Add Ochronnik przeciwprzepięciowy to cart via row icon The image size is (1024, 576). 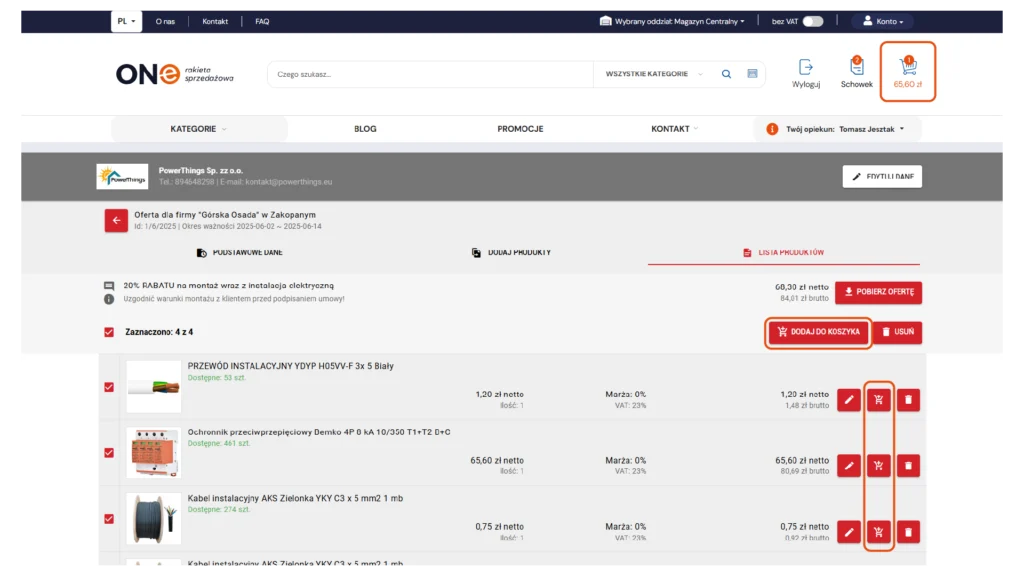(x=878, y=466)
